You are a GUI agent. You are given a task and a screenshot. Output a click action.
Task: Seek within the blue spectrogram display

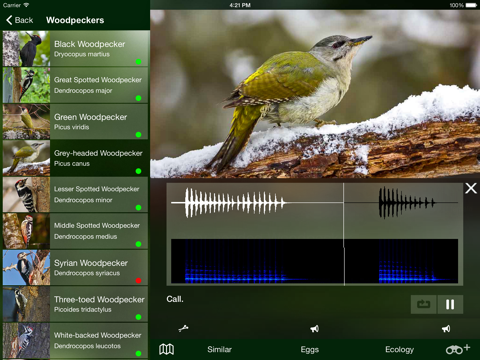(x=314, y=261)
